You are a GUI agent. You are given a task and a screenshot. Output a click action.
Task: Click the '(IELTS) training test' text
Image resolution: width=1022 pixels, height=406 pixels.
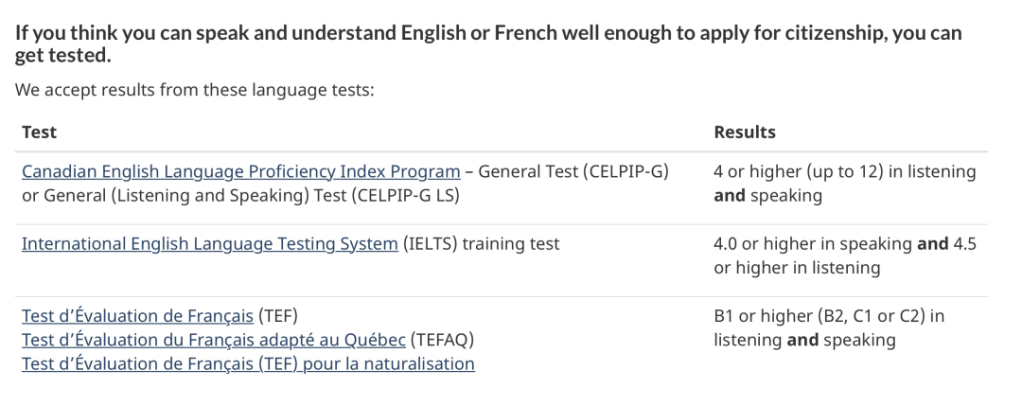pyautogui.click(x=480, y=244)
